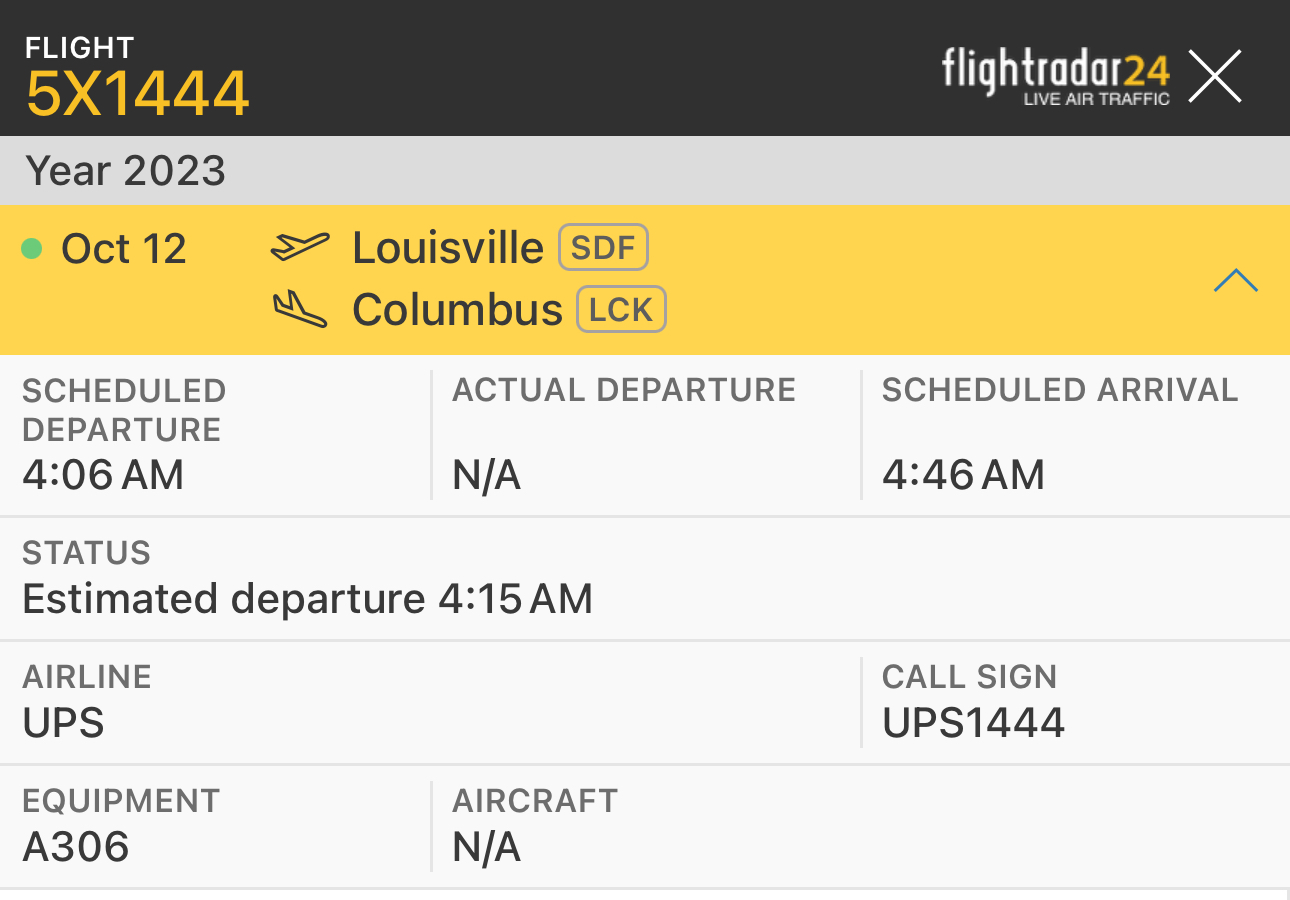
Task: Click the green live status dot
Action: pyautogui.click(x=32, y=248)
